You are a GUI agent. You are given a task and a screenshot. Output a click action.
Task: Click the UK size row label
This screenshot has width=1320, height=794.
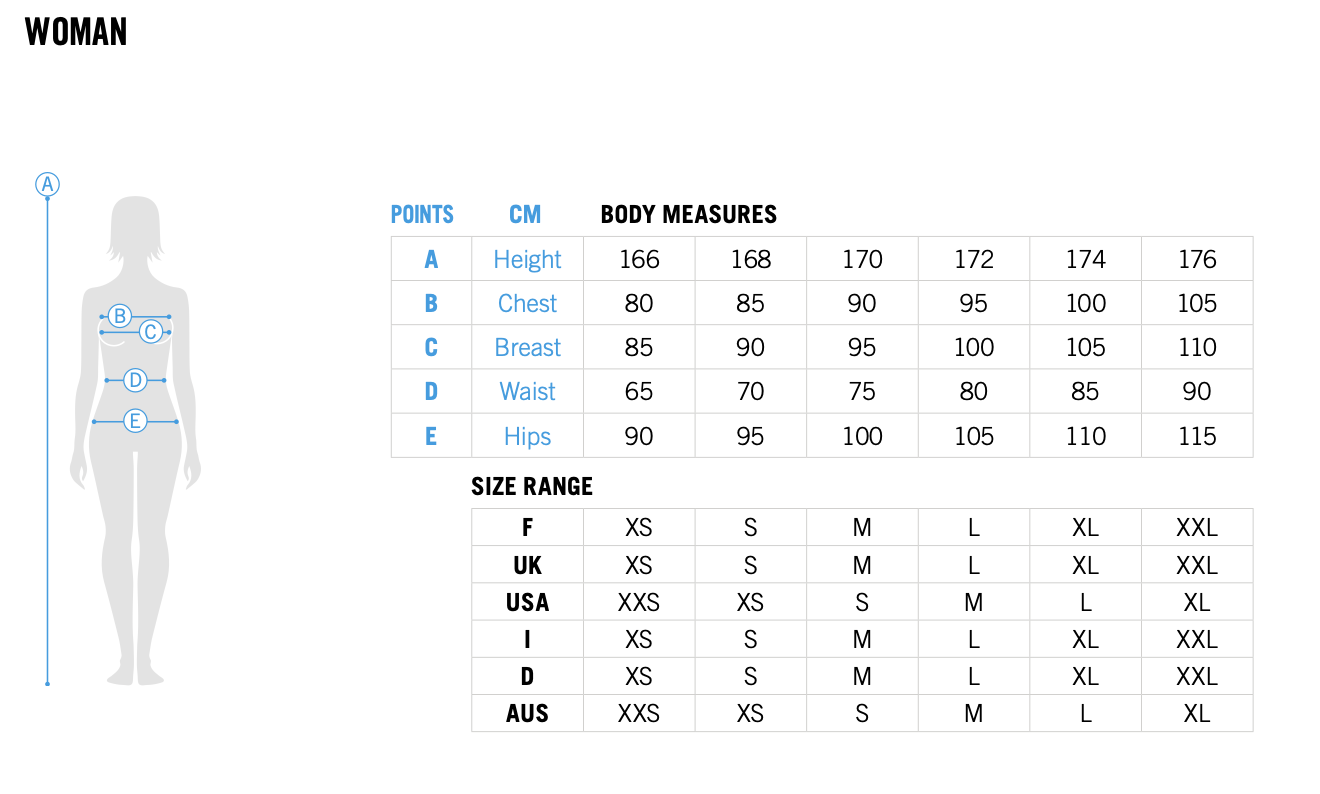coord(527,566)
